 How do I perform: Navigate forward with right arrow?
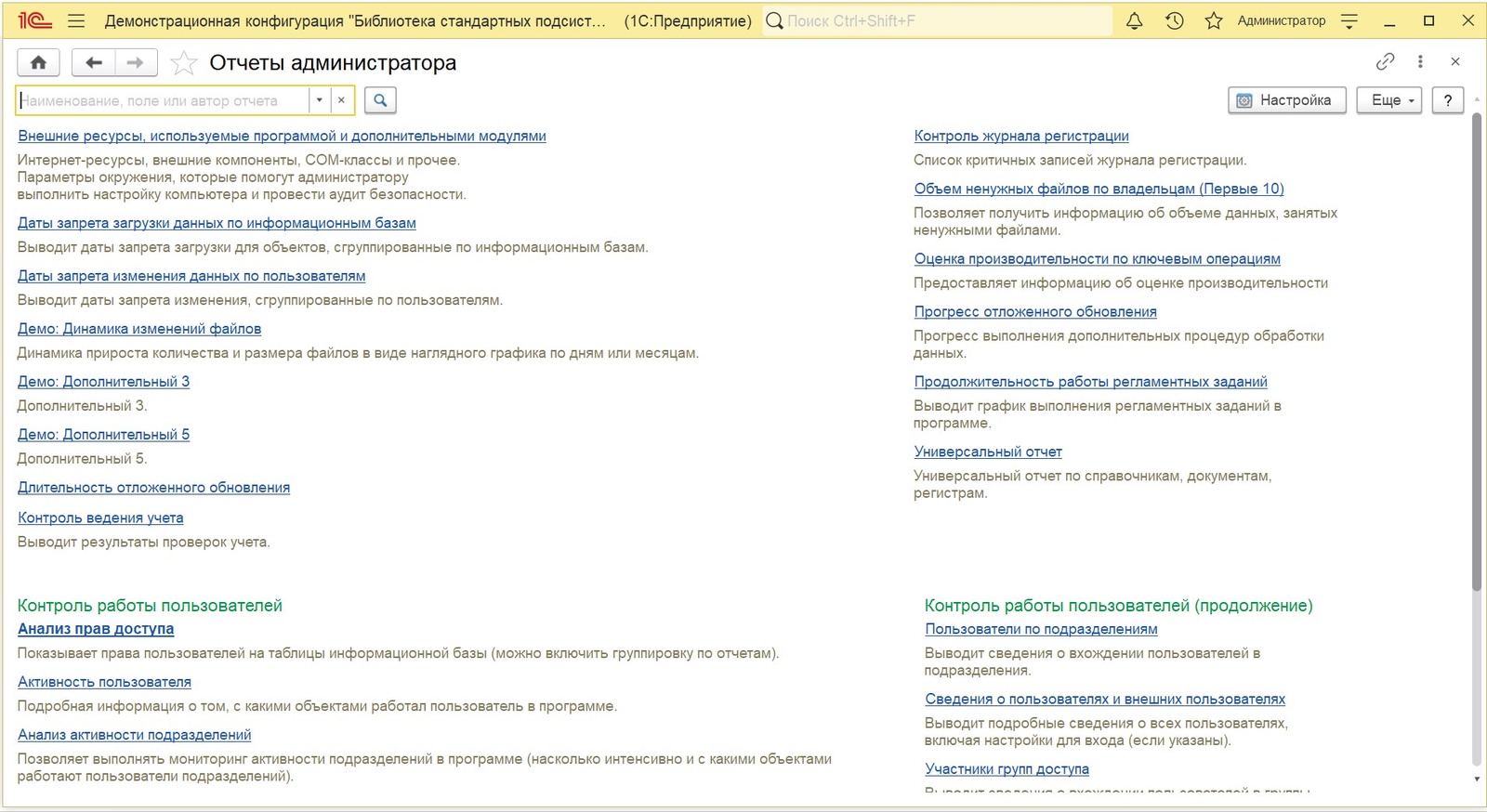[x=136, y=62]
